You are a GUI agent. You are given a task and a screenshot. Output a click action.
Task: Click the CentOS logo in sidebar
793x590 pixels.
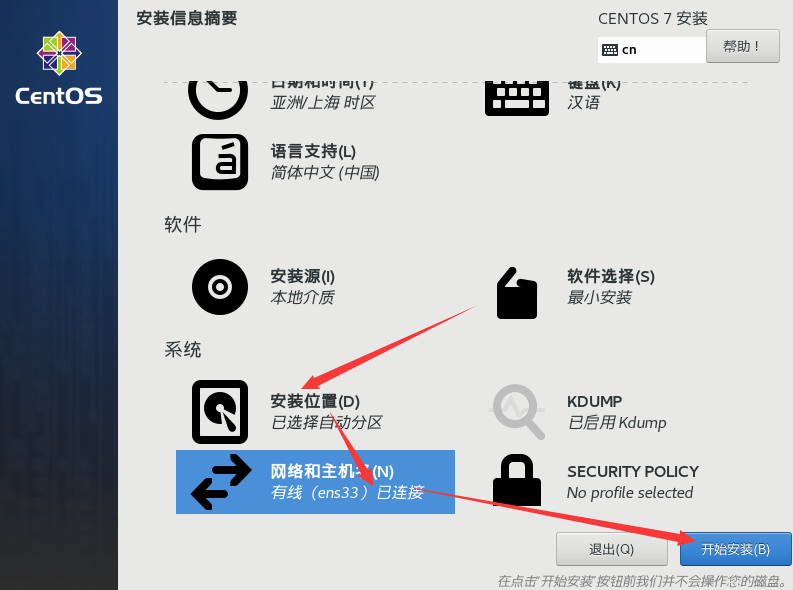coord(59,68)
